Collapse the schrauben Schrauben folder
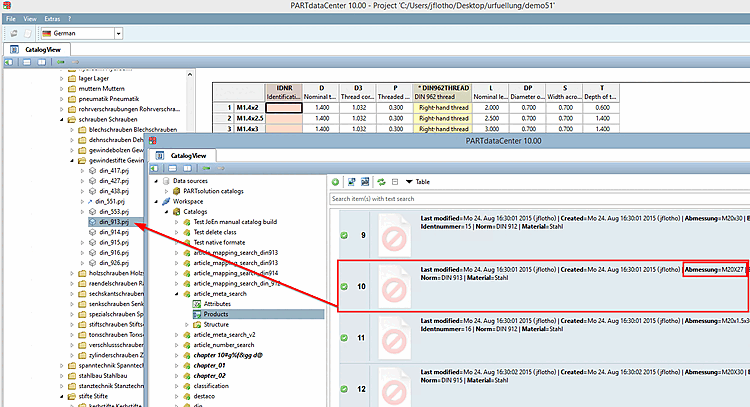This screenshot has width=750, height=407. click(60, 119)
